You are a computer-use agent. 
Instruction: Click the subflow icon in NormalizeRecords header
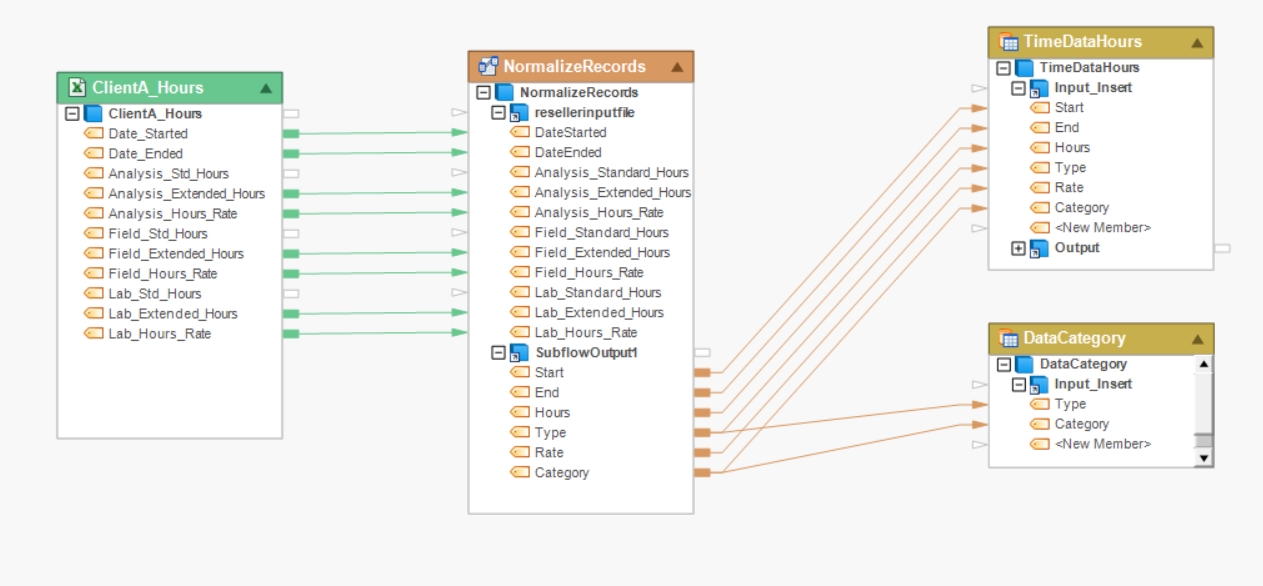(x=489, y=66)
